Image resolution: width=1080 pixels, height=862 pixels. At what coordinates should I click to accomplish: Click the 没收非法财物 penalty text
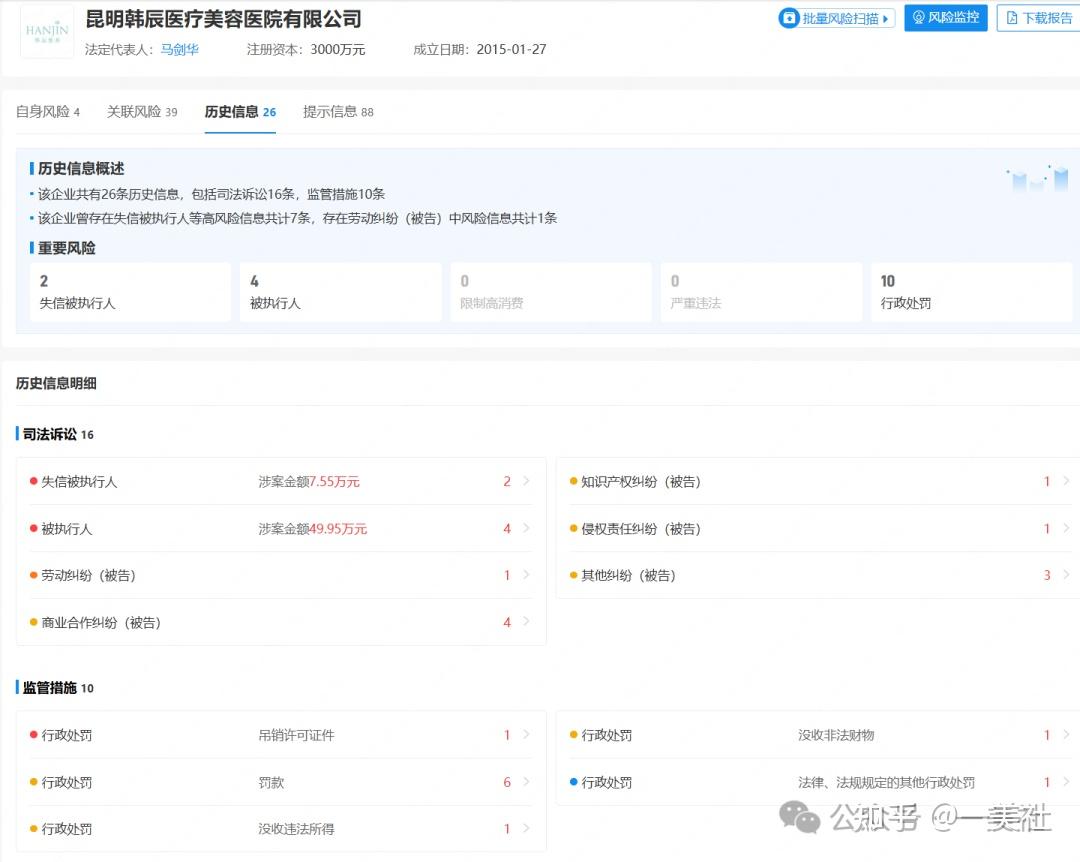836,735
